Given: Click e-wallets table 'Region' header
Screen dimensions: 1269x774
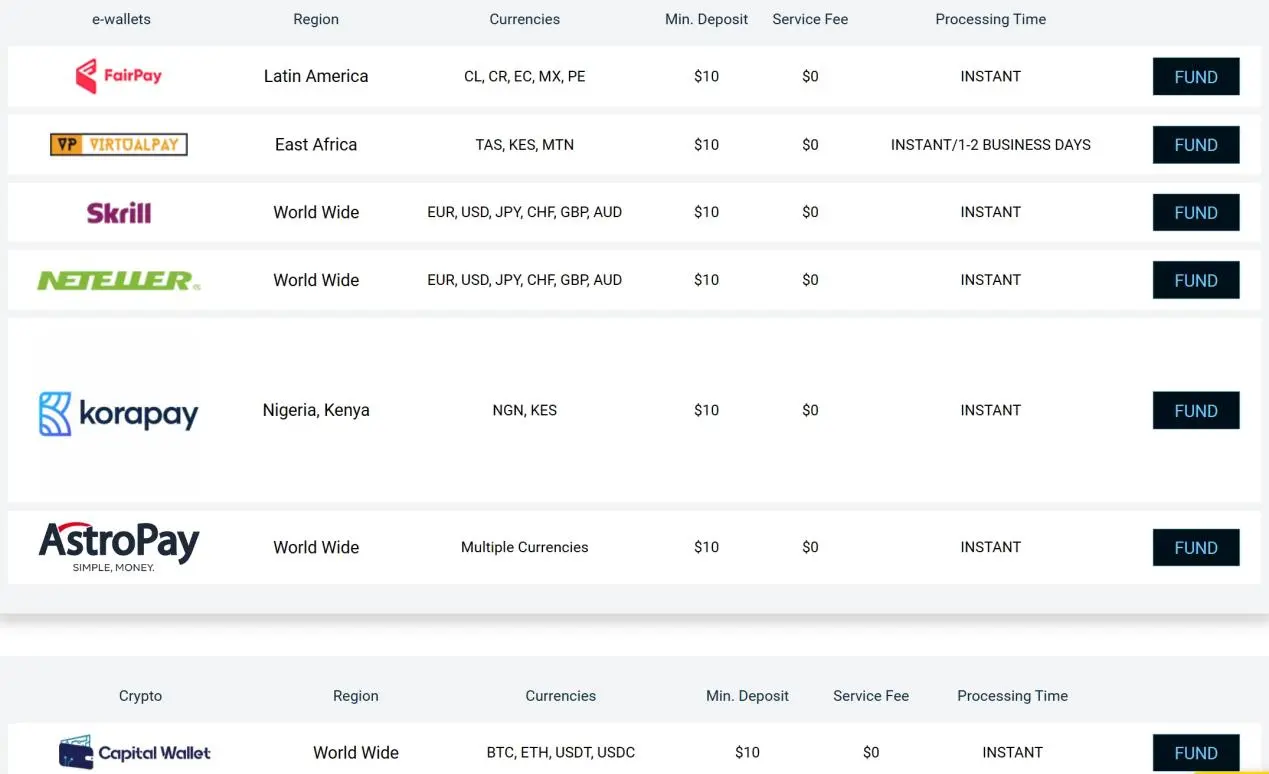Looking at the screenshot, I should click(x=316, y=19).
